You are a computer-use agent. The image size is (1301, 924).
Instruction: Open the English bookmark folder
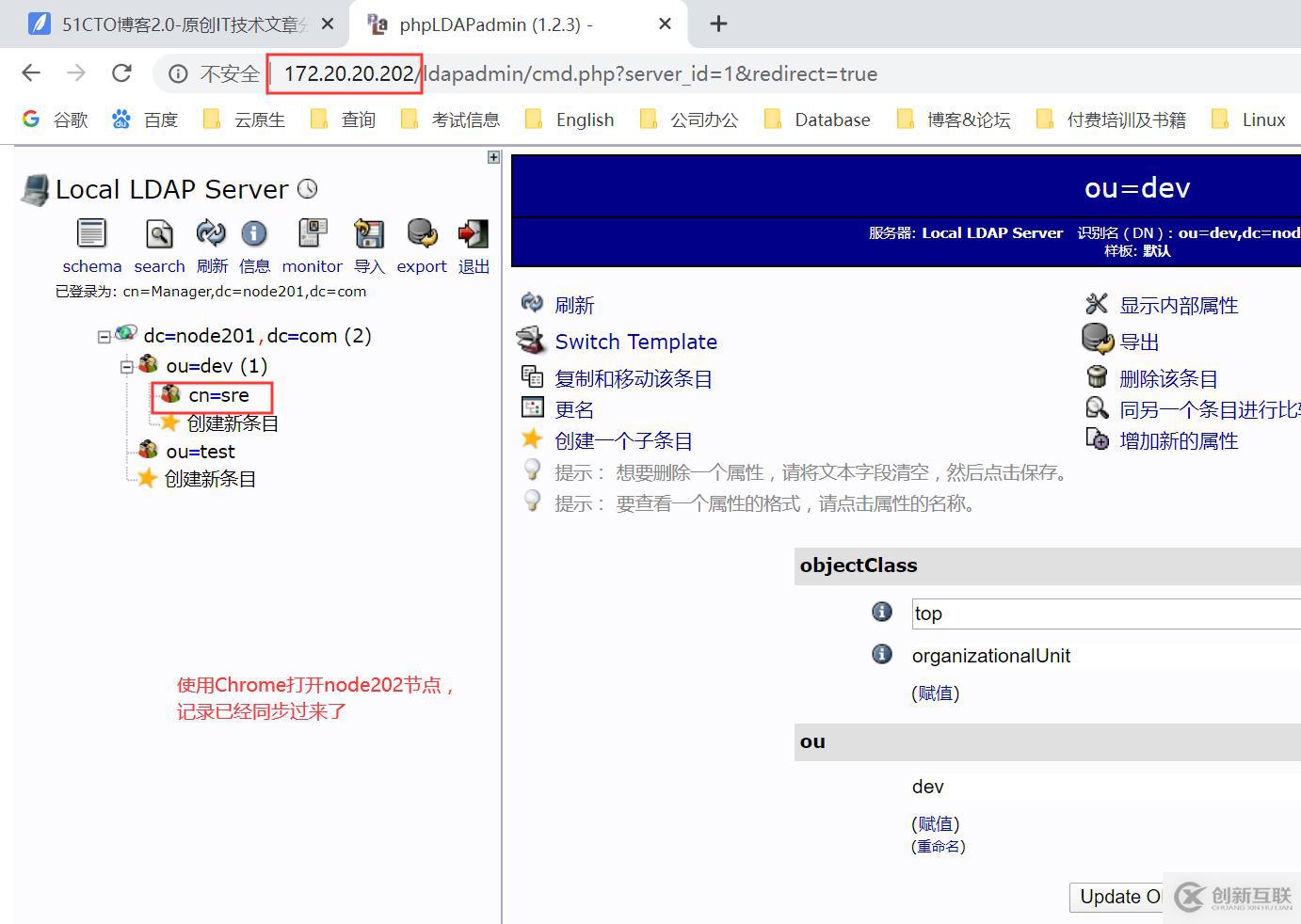pyautogui.click(x=570, y=119)
